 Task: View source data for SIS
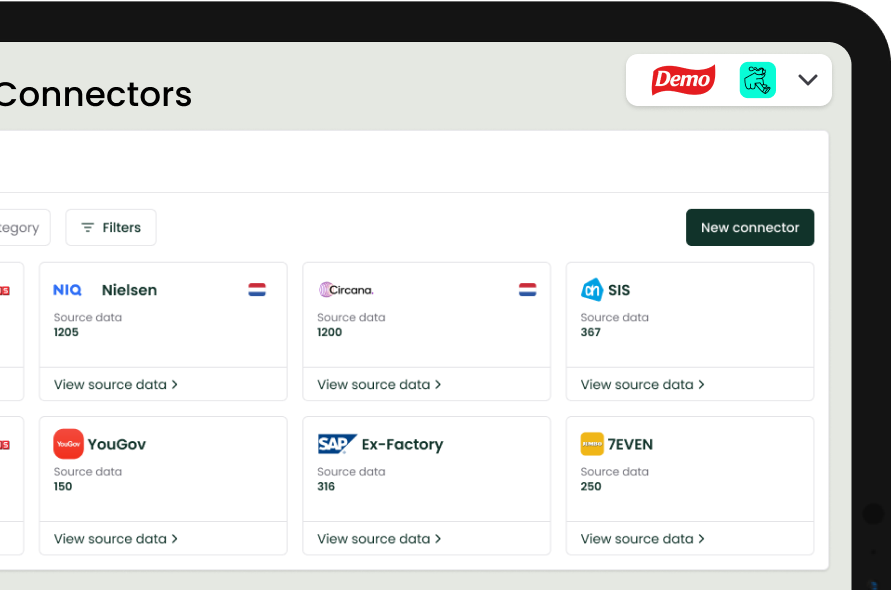(x=642, y=385)
